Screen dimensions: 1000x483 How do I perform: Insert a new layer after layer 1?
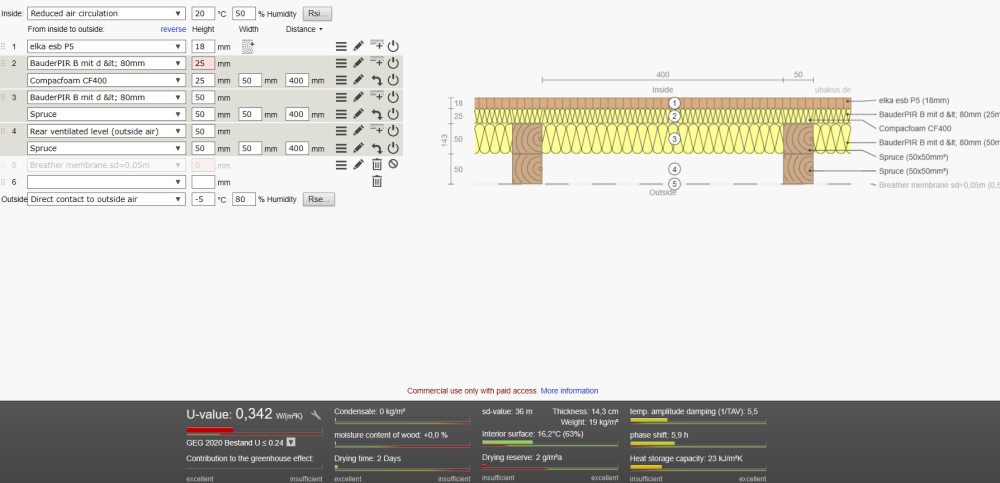tap(377, 45)
